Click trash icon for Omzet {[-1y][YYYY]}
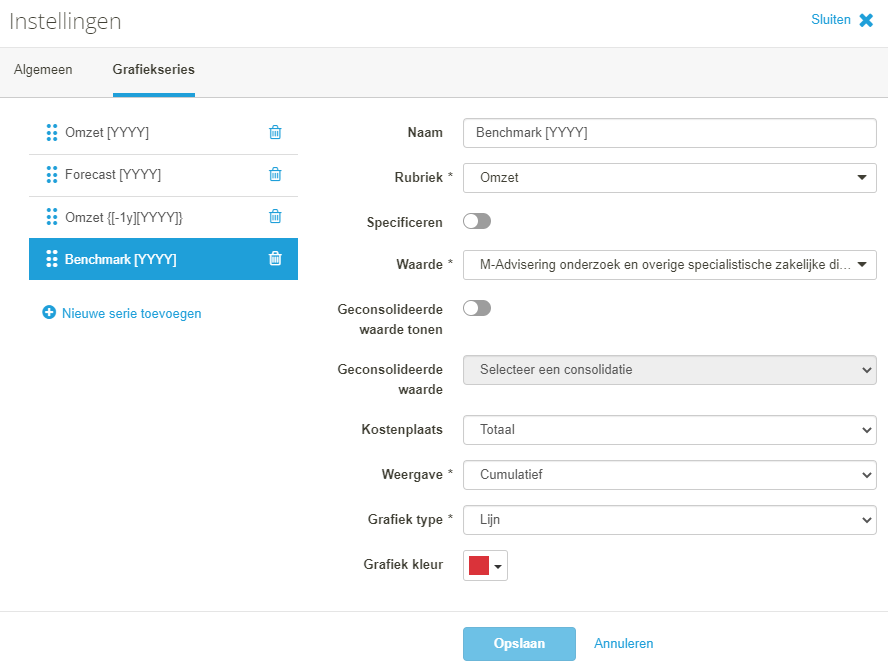888x669 pixels. pos(275,216)
